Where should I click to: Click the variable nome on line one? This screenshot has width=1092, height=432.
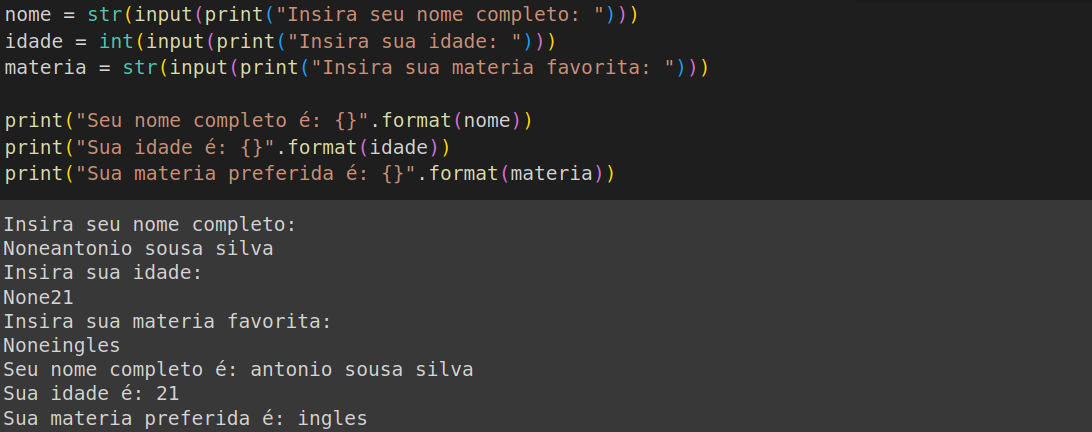click(28, 15)
